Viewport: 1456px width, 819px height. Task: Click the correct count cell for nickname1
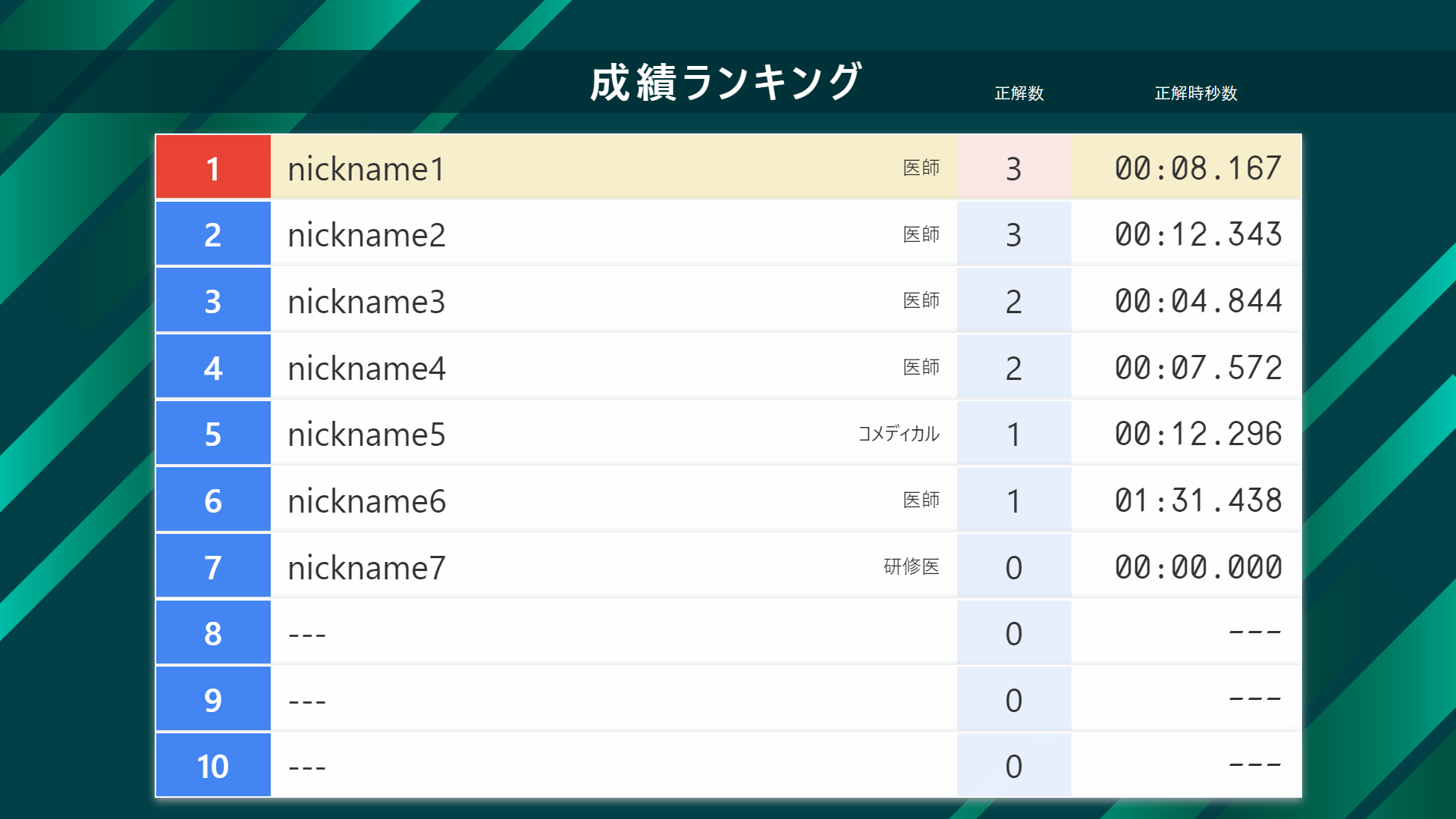click(x=1013, y=168)
